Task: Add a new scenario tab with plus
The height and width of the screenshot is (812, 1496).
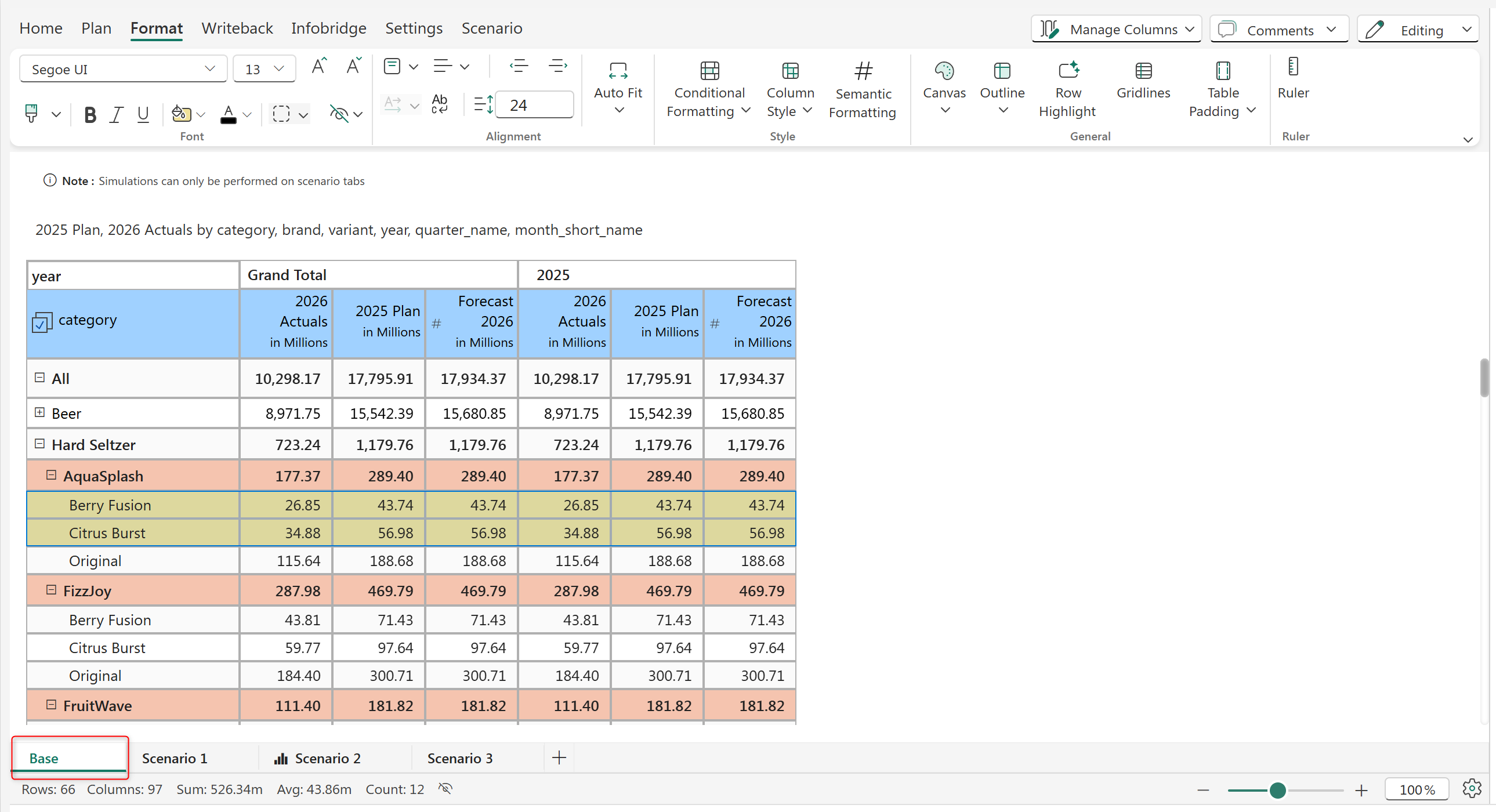Action: [559, 757]
